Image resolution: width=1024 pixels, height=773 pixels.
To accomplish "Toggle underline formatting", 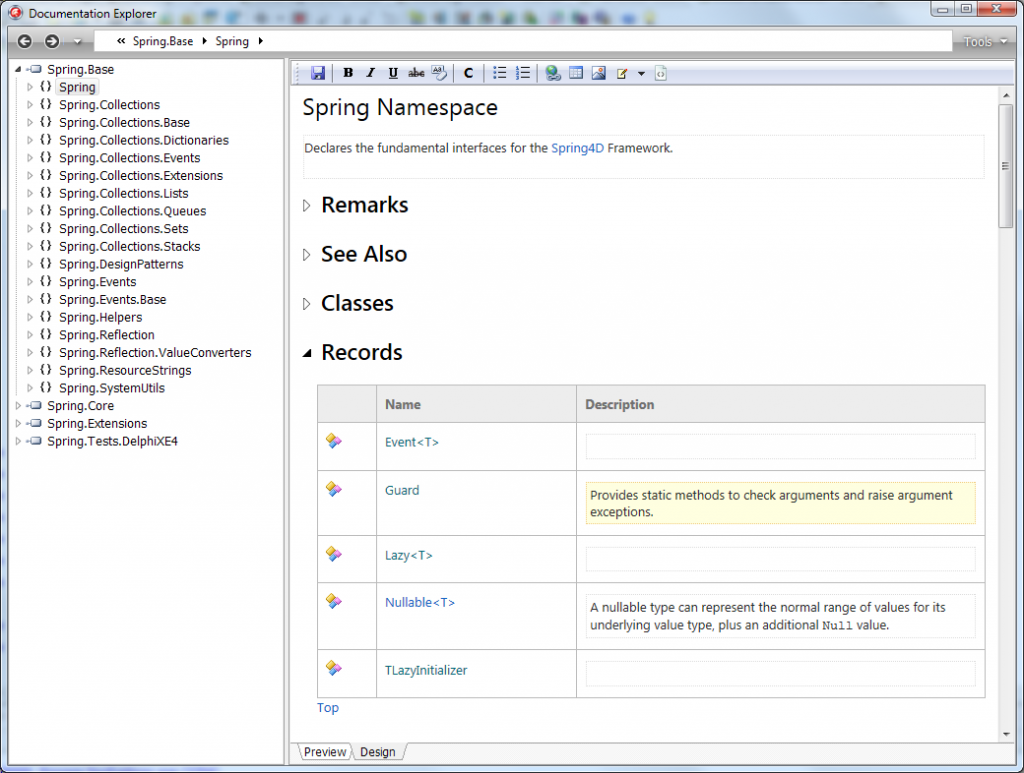I will click(392, 72).
